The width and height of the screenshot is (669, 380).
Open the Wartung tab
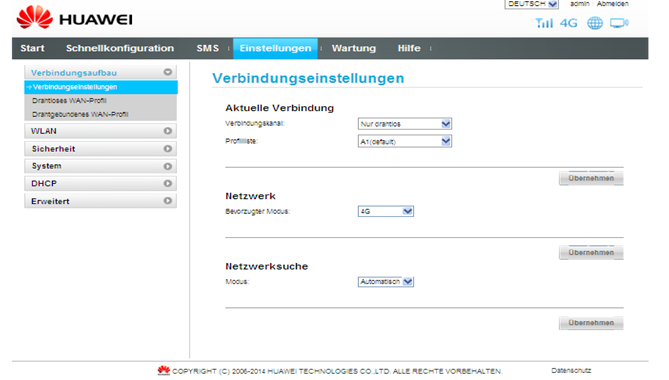354,48
